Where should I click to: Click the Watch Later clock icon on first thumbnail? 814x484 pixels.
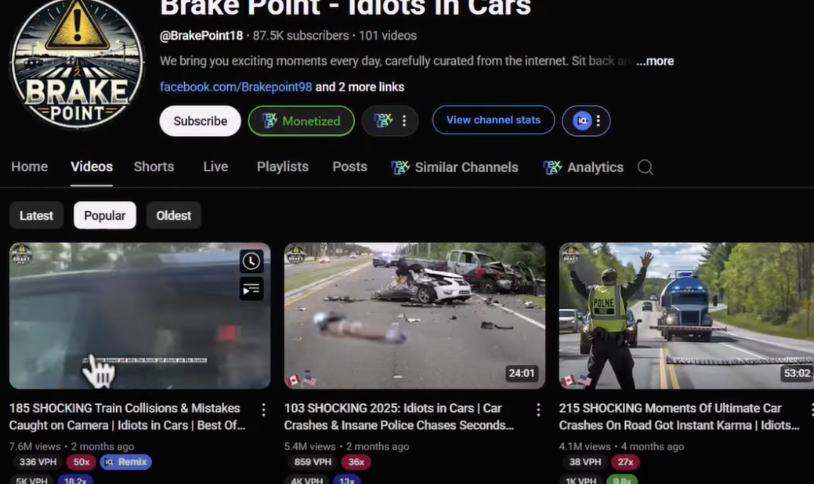tap(251, 261)
